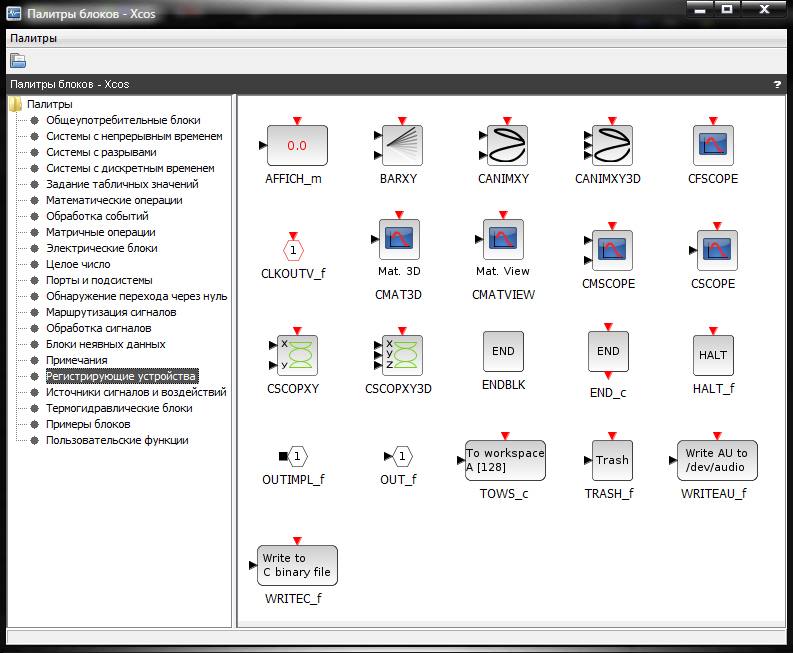Open Электрические блоки palette

tap(102, 248)
